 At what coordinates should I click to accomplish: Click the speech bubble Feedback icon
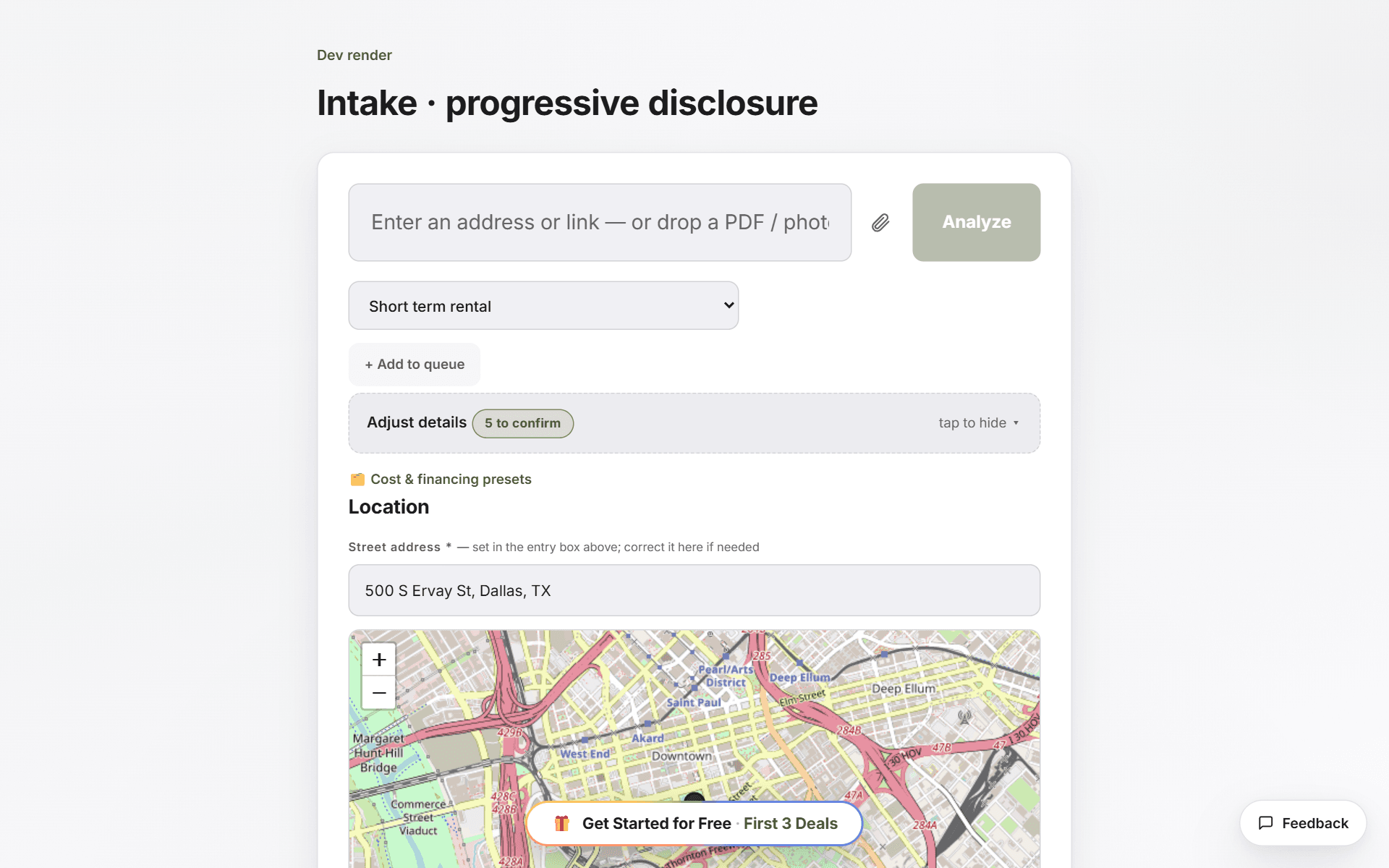pos(1265,823)
